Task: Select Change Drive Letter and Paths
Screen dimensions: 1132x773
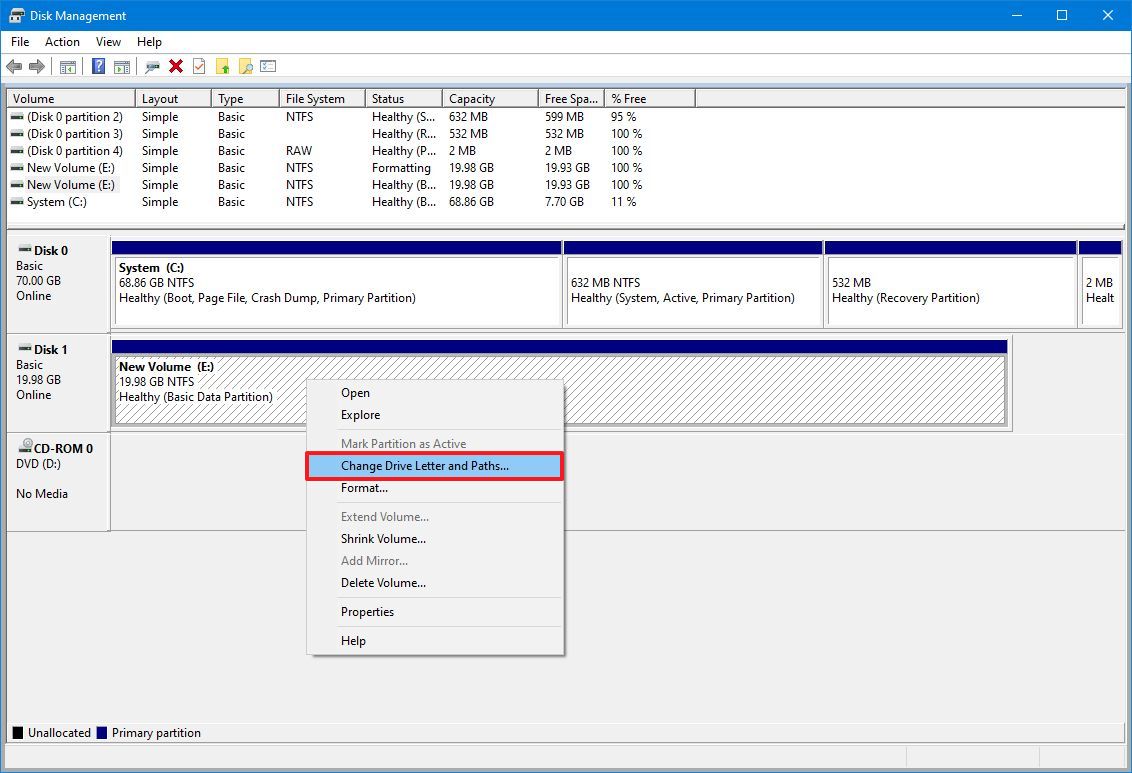Action: pyautogui.click(x=434, y=465)
